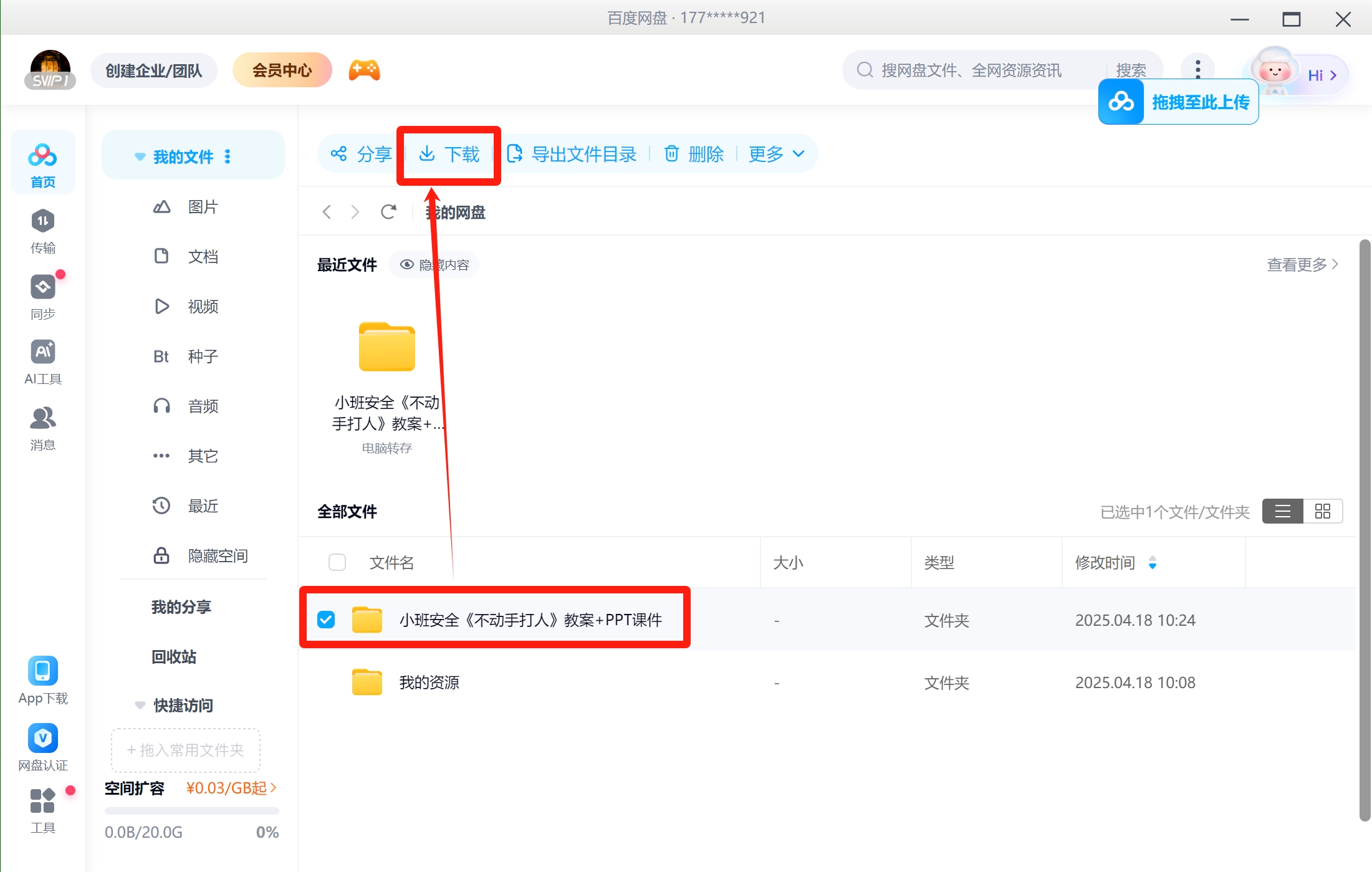Open the 同步 sync section

point(42,297)
